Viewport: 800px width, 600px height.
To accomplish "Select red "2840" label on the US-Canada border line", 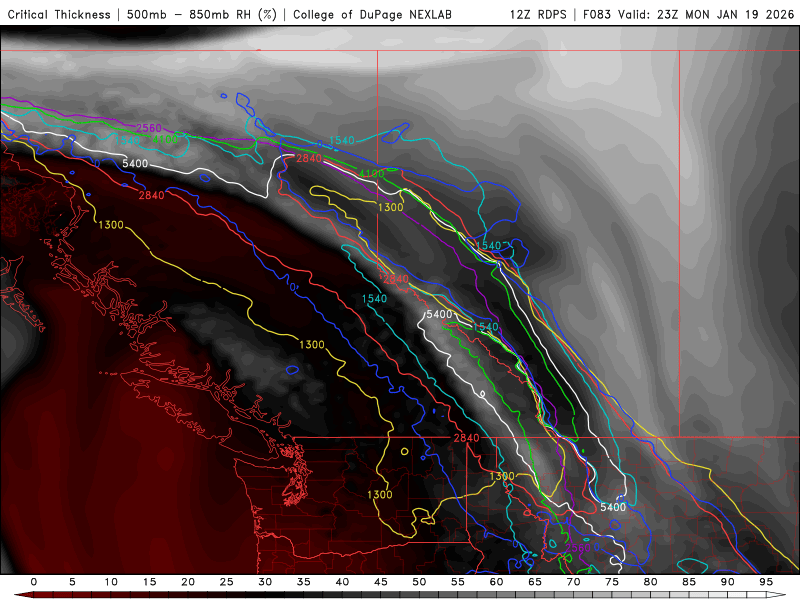I will click(466, 438).
